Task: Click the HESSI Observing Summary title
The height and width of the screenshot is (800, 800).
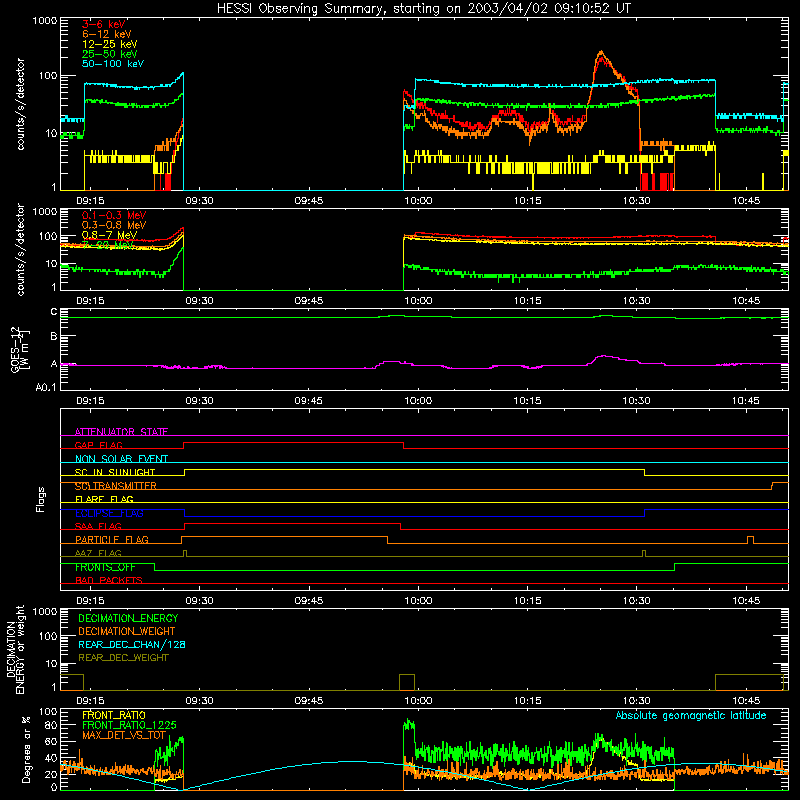Action: pyautogui.click(x=424, y=9)
